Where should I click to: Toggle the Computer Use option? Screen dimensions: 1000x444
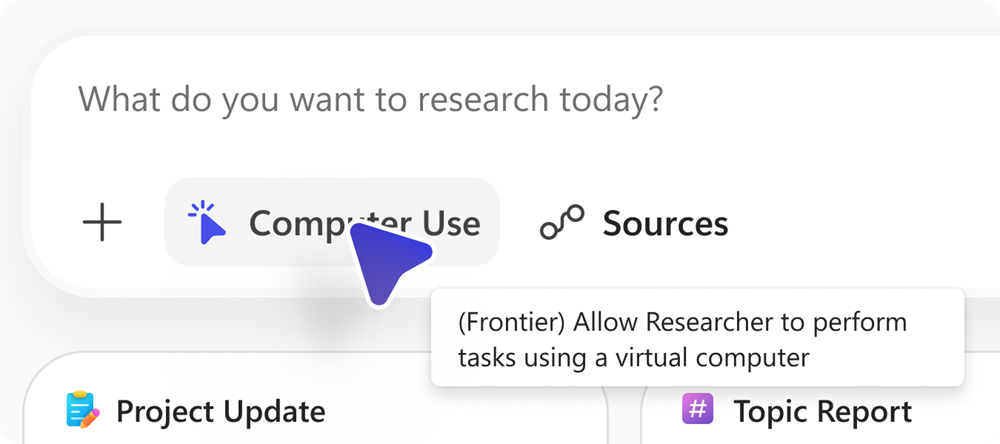[331, 222]
